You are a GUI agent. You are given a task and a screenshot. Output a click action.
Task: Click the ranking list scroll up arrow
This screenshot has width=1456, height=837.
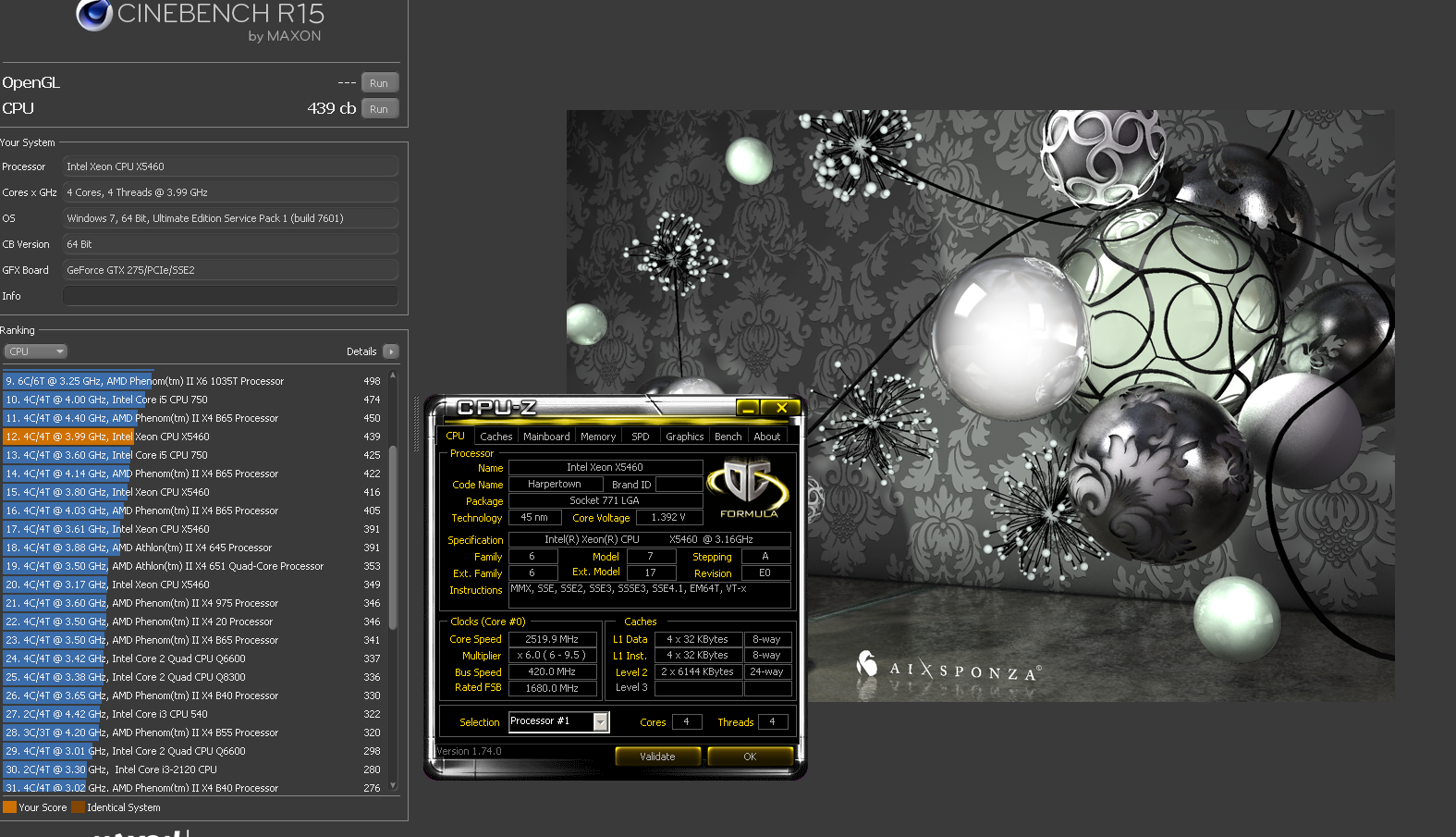click(x=393, y=376)
